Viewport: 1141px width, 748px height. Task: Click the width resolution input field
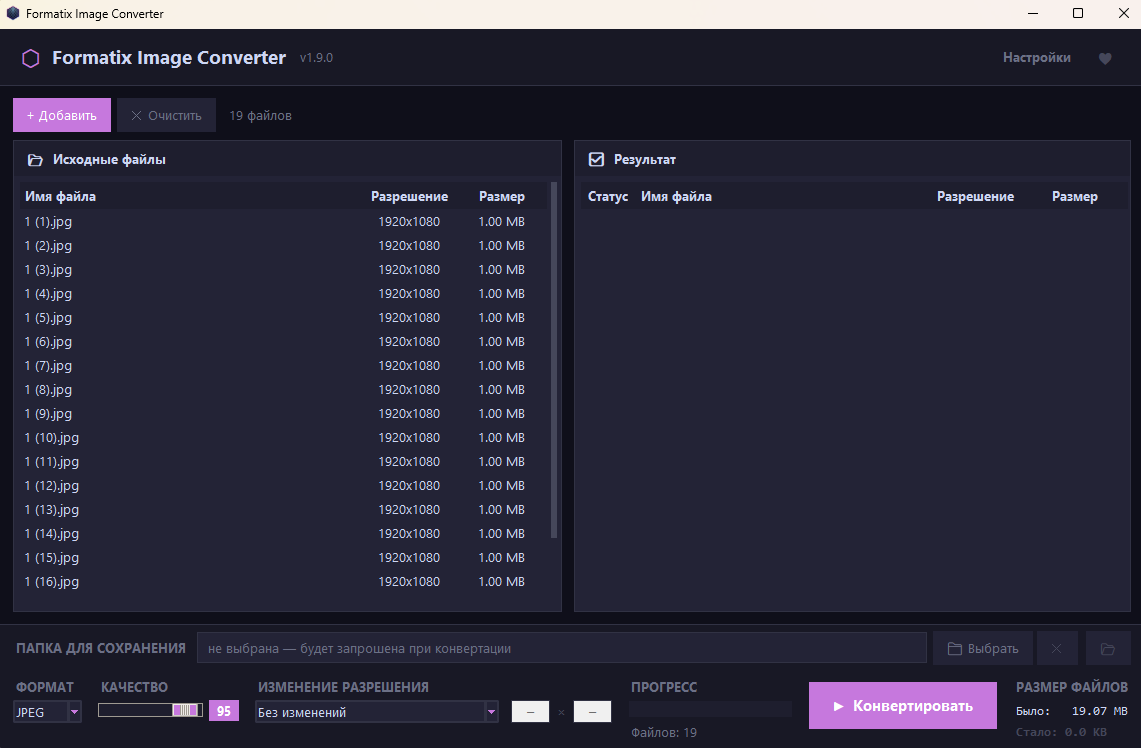pos(530,712)
